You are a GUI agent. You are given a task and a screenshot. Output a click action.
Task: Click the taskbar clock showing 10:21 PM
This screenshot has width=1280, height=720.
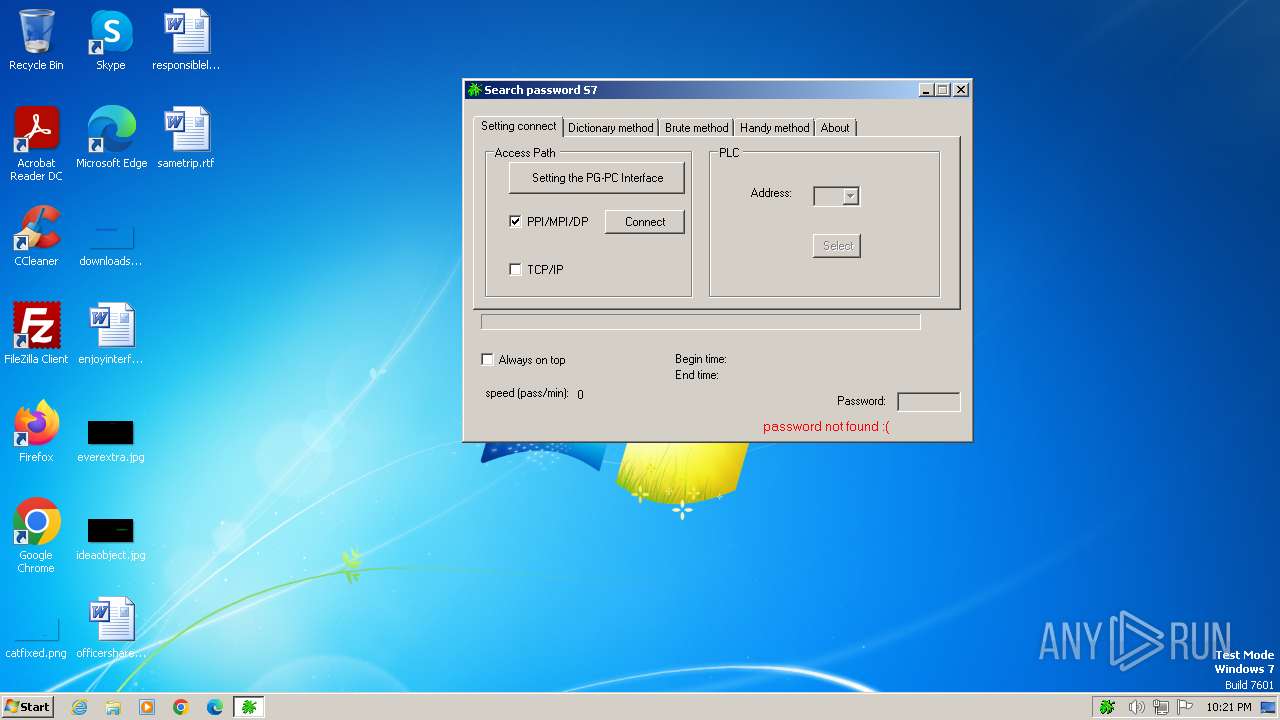(1229, 707)
